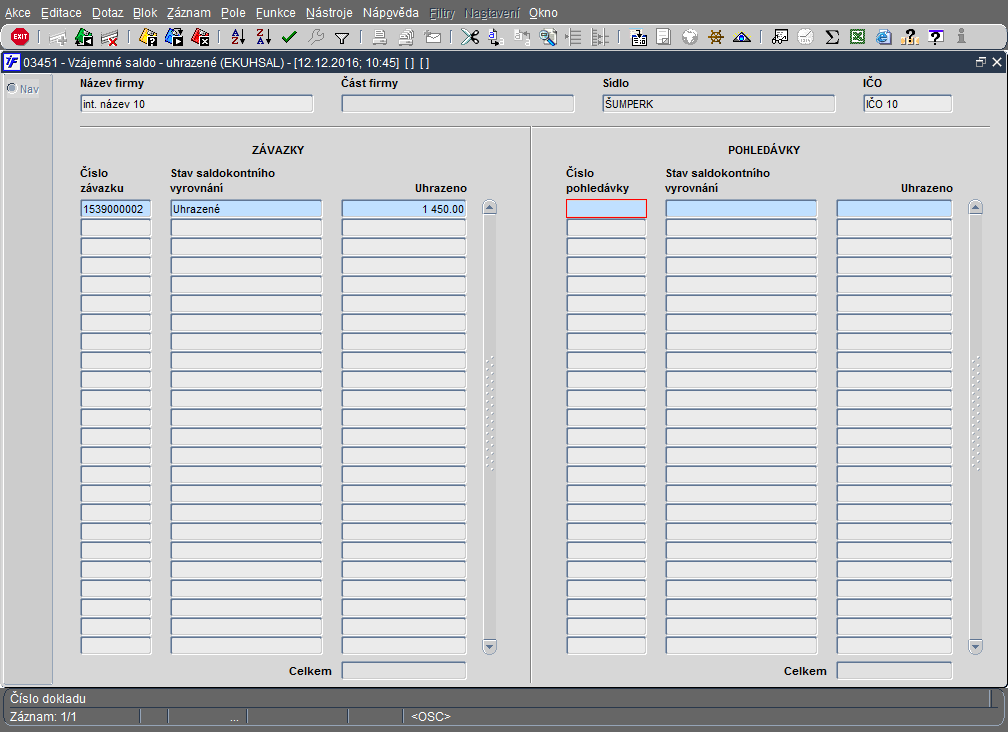Click the Celkem total field under Pohledávky
Screen dimensions: 1008x732
click(x=894, y=671)
